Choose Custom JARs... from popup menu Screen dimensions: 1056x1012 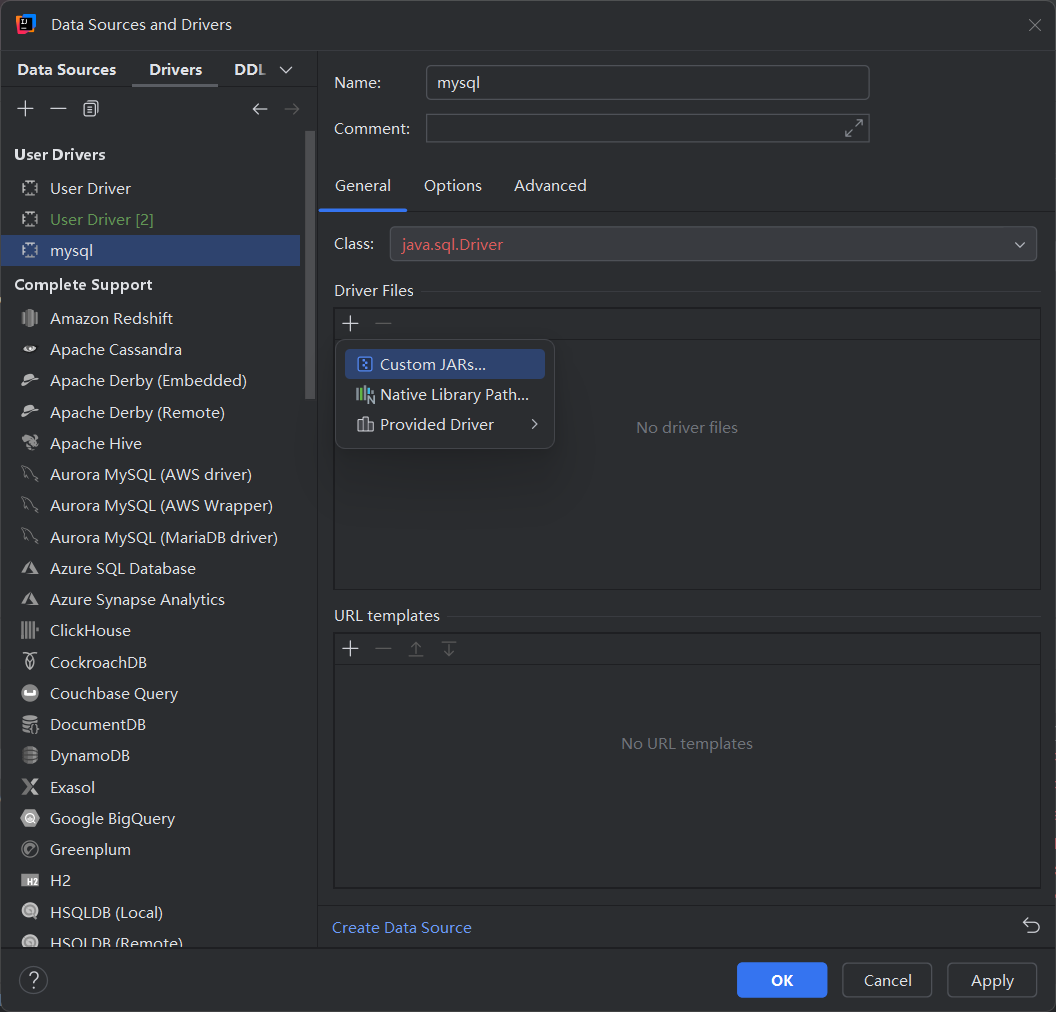444,364
